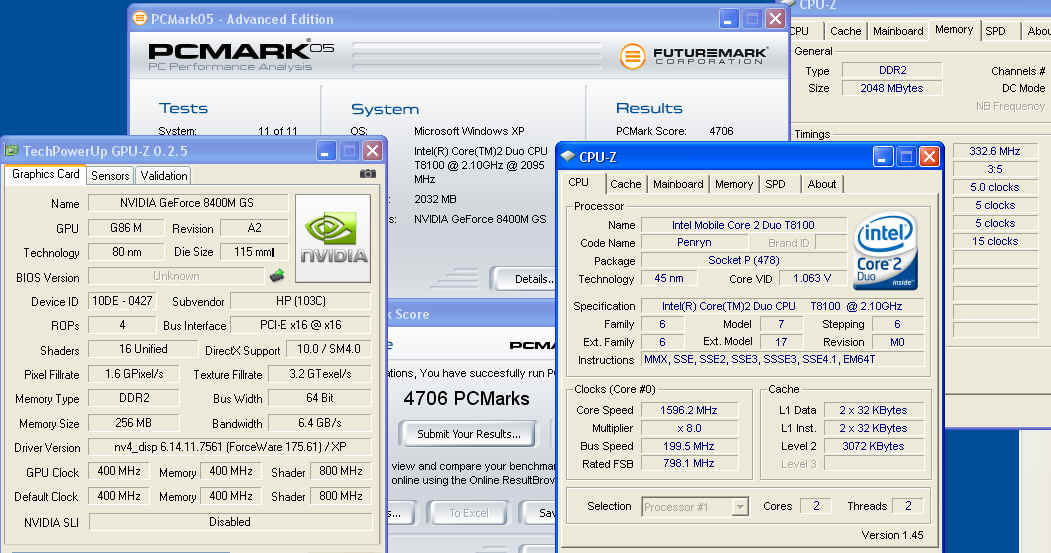Select Memory tab in background CPU-Z window
This screenshot has height=553, width=1051.
(954, 29)
